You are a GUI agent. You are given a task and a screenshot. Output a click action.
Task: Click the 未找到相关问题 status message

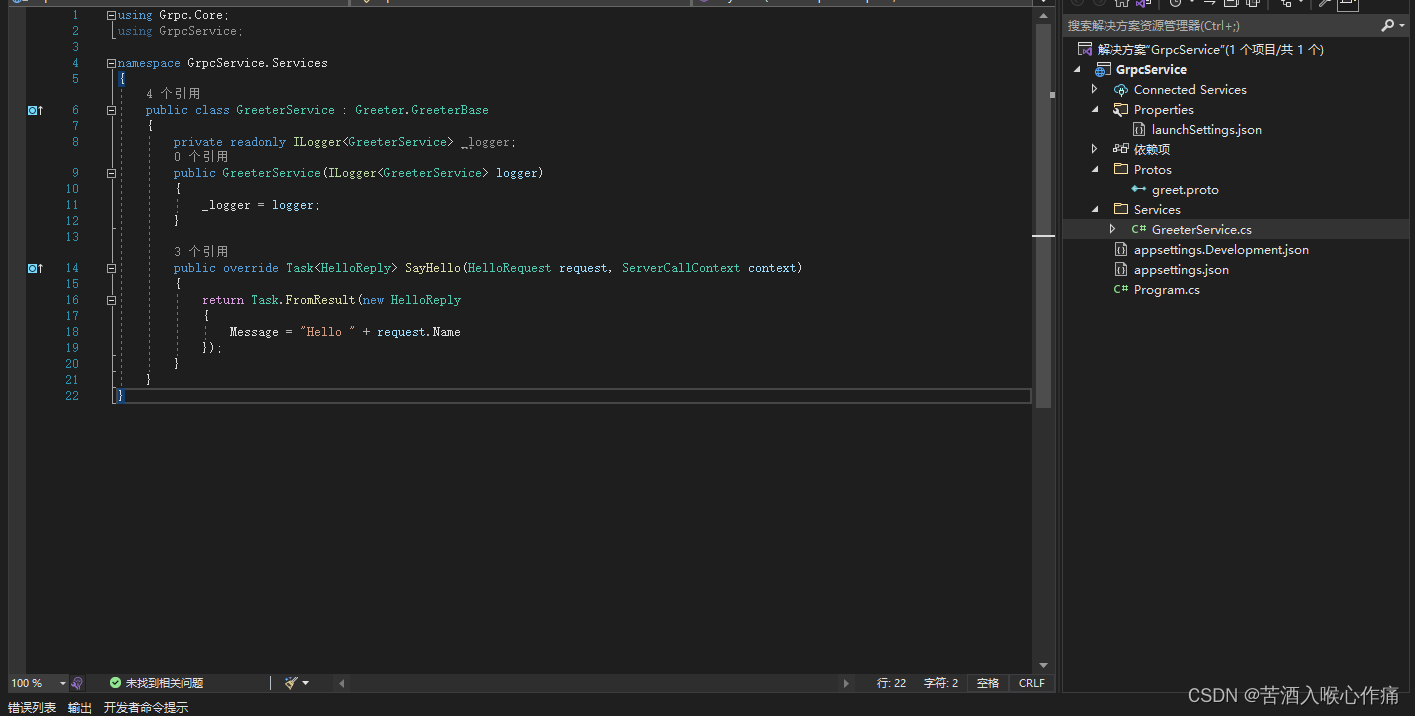(x=164, y=683)
